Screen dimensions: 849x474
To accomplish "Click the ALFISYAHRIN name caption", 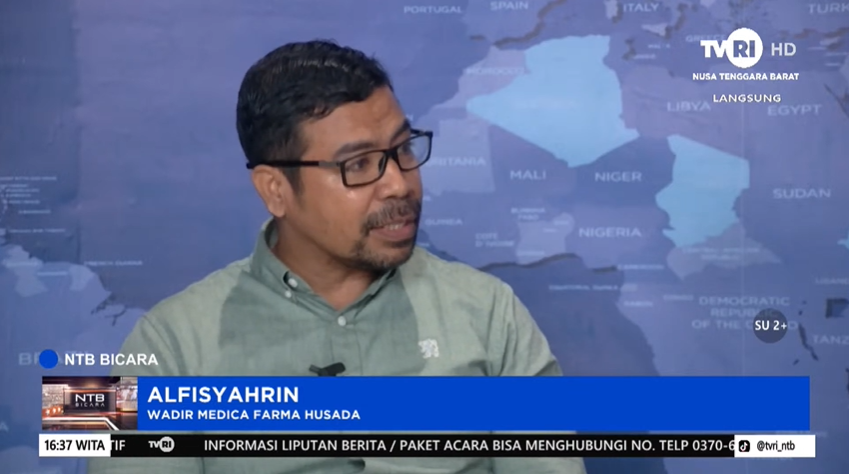I will point(223,393).
